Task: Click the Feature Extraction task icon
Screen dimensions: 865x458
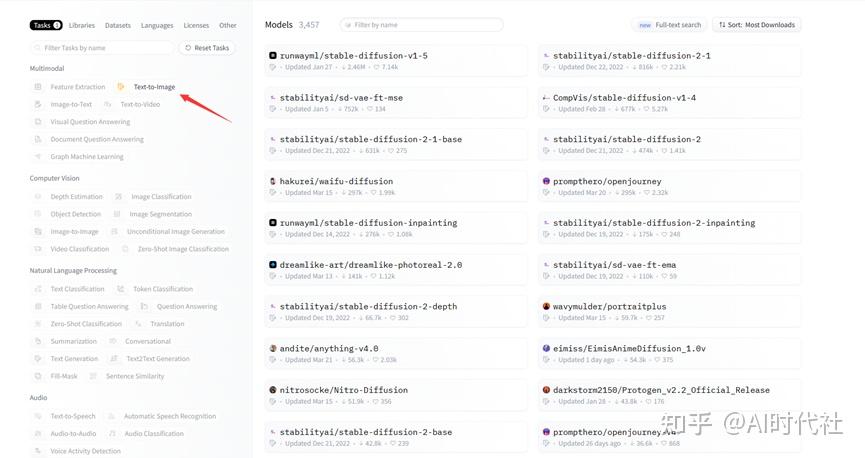Action: pos(39,87)
